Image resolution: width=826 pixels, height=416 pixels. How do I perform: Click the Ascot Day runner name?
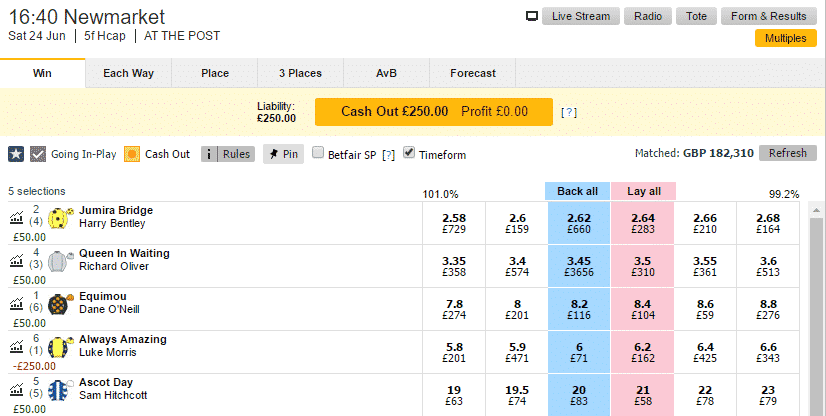(x=106, y=382)
